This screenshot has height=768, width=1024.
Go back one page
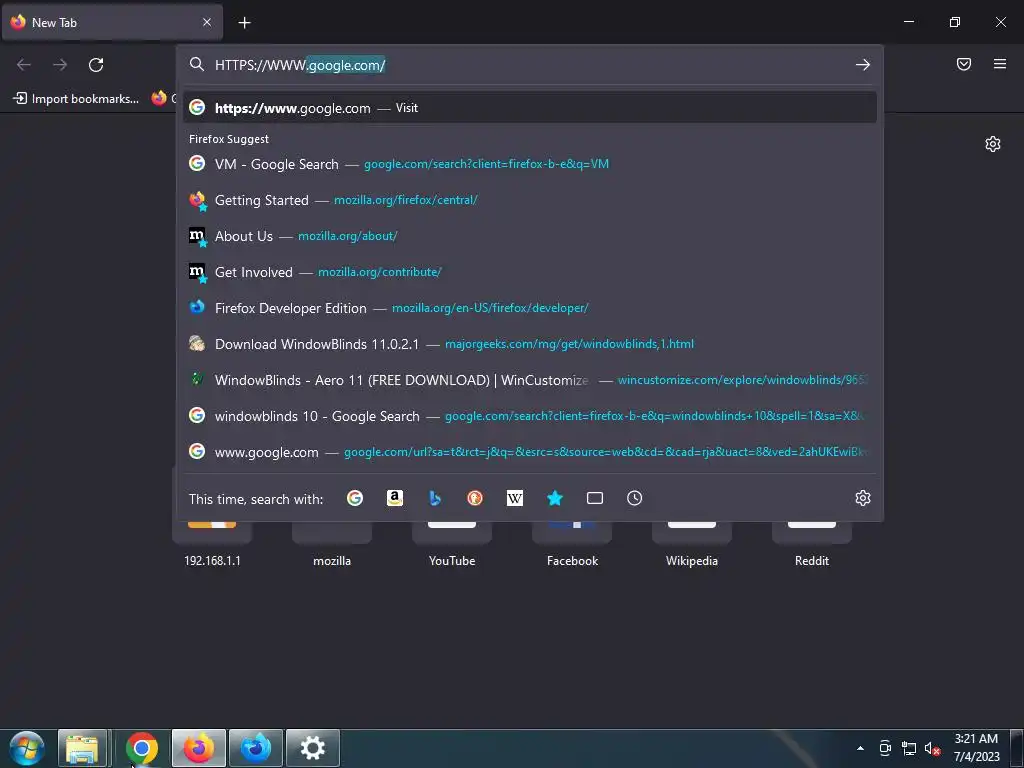pos(24,65)
